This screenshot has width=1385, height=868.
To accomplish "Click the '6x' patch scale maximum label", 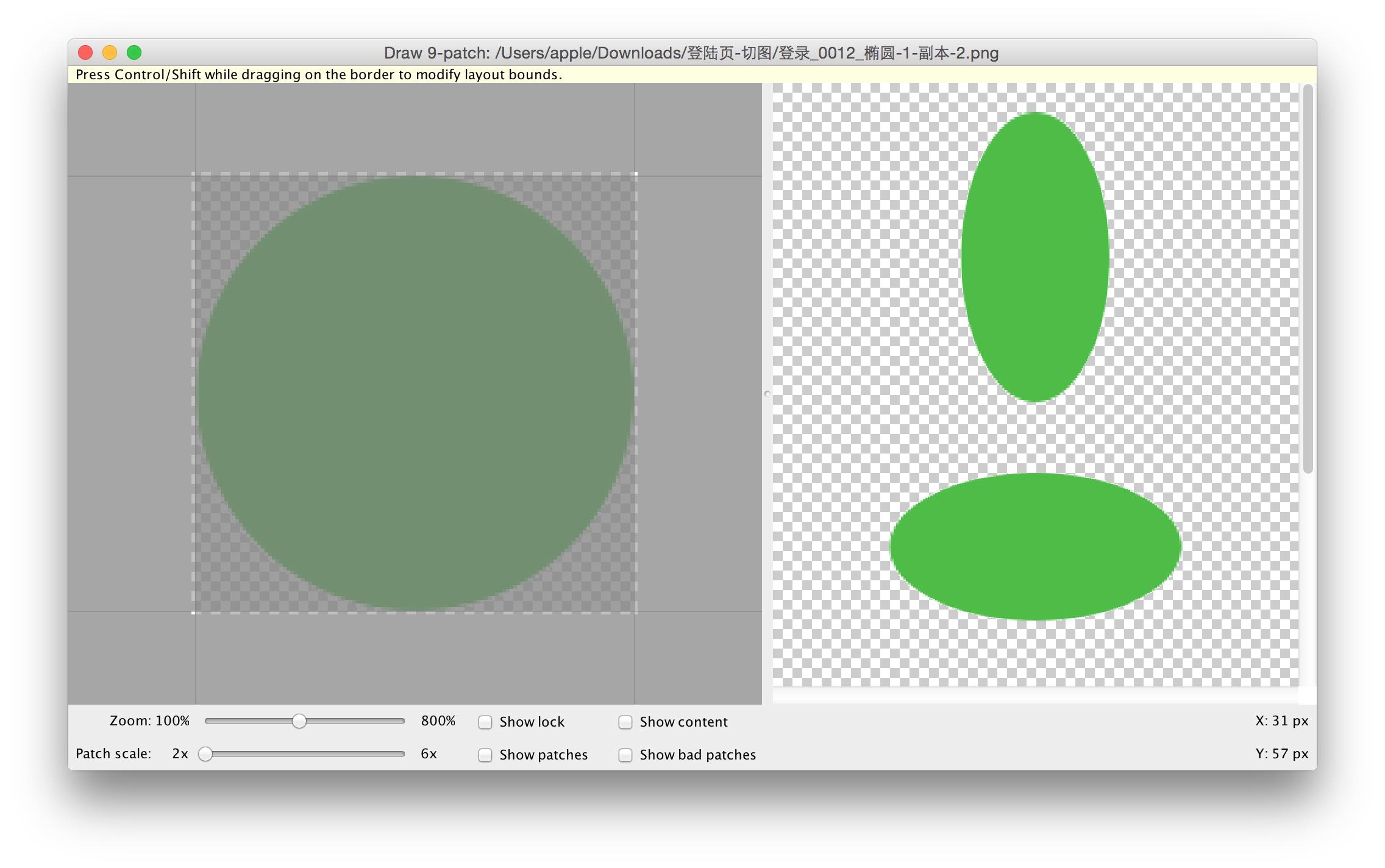I will pos(429,754).
